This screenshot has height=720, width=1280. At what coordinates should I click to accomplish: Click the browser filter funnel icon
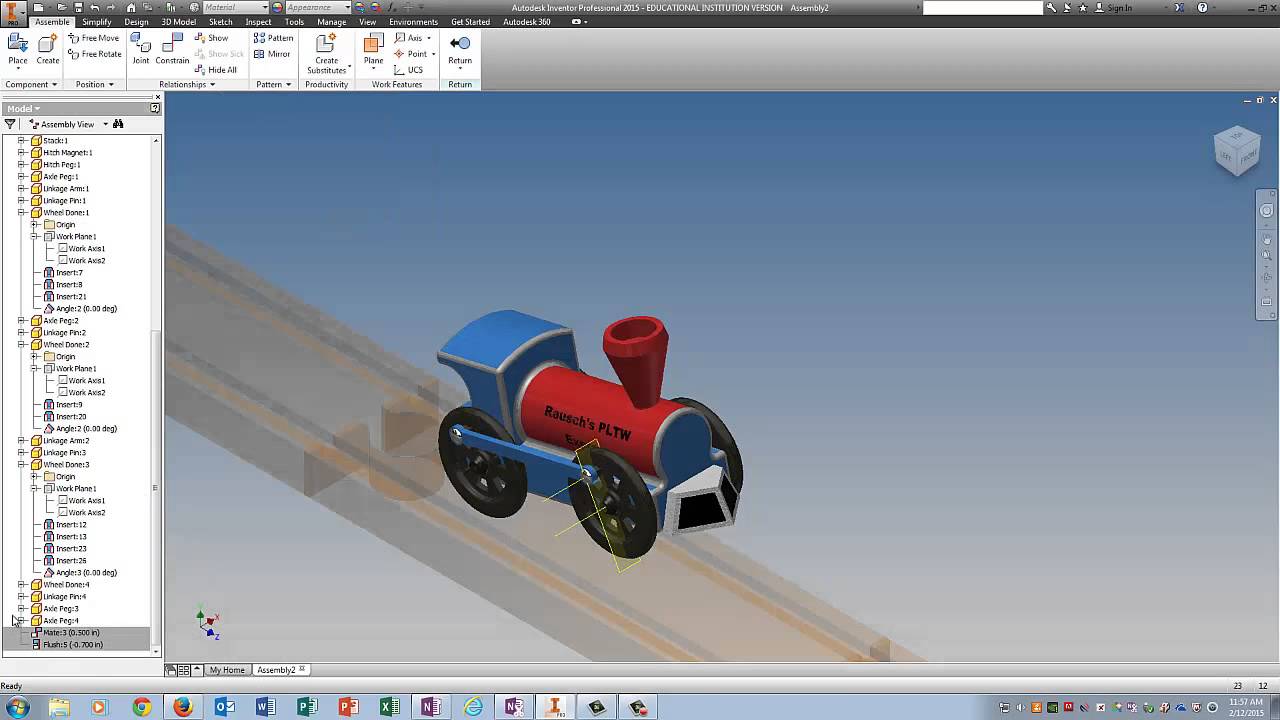coord(10,124)
